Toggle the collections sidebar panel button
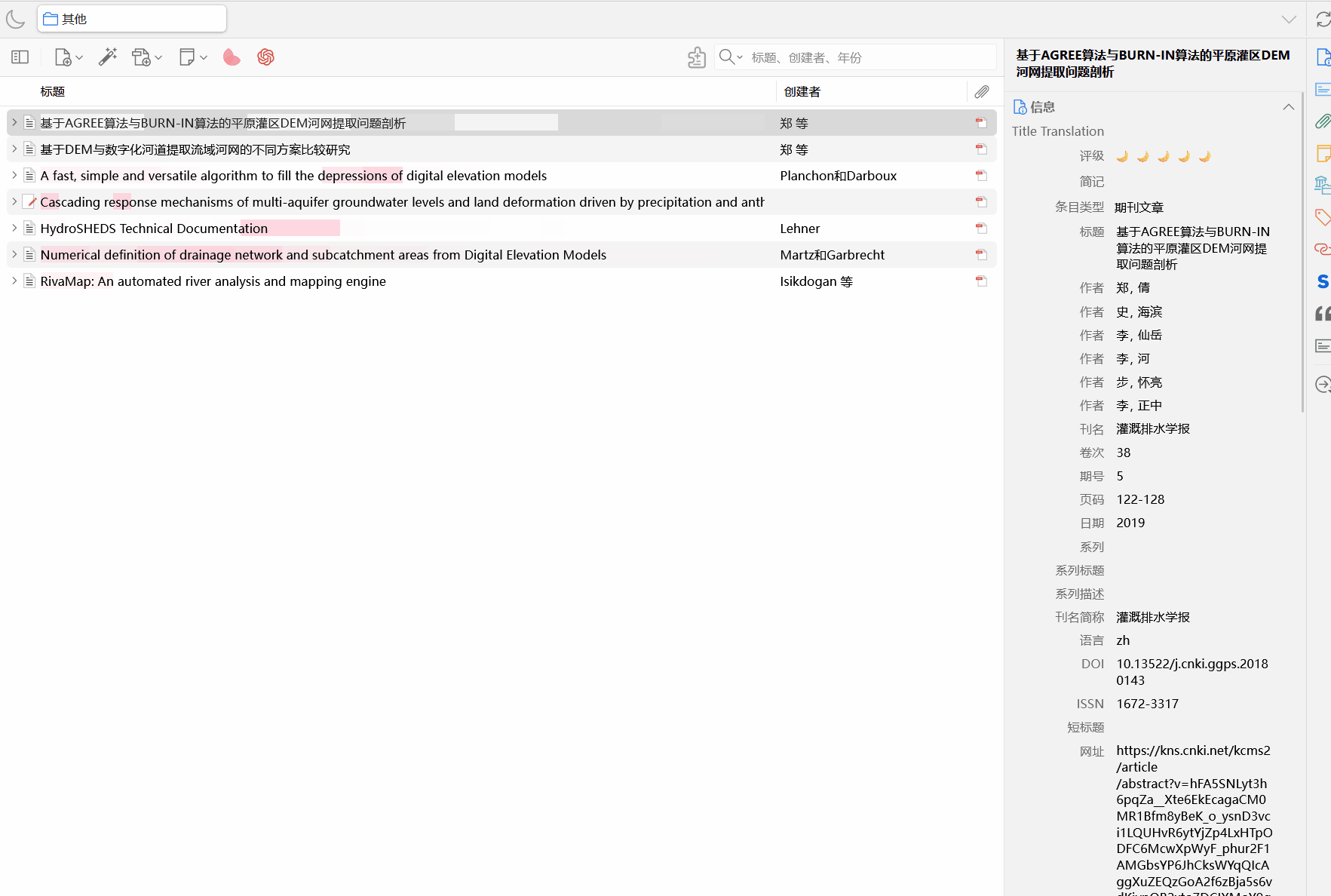 click(20, 57)
